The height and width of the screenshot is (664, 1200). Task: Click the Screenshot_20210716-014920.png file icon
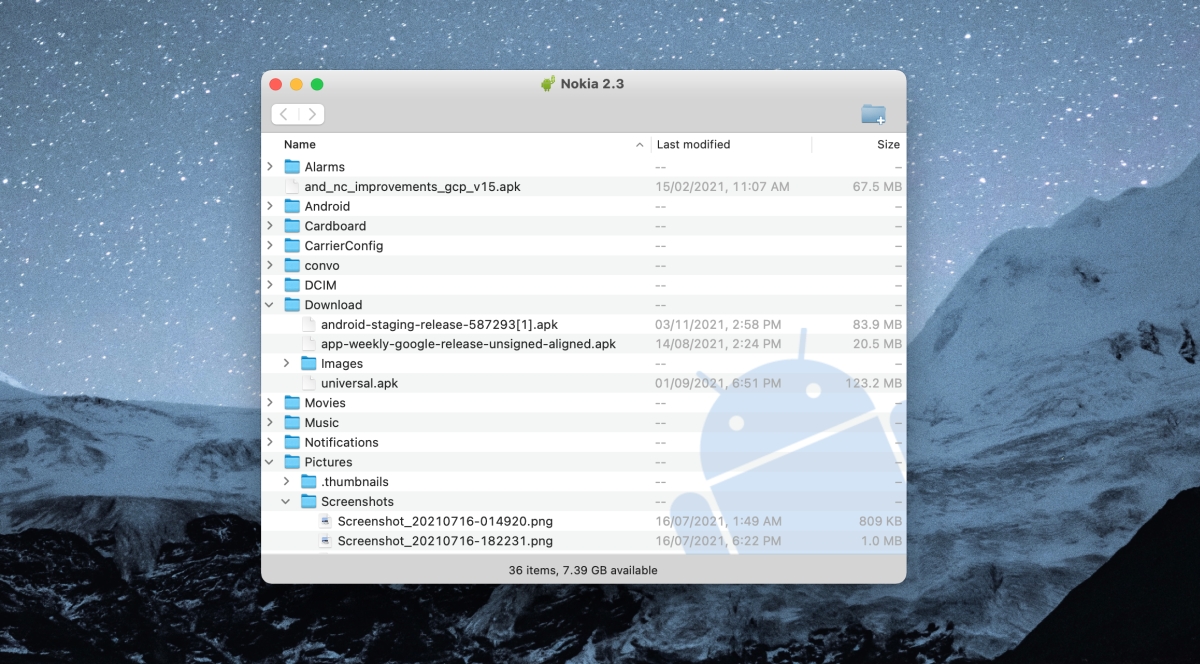pos(324,521)
